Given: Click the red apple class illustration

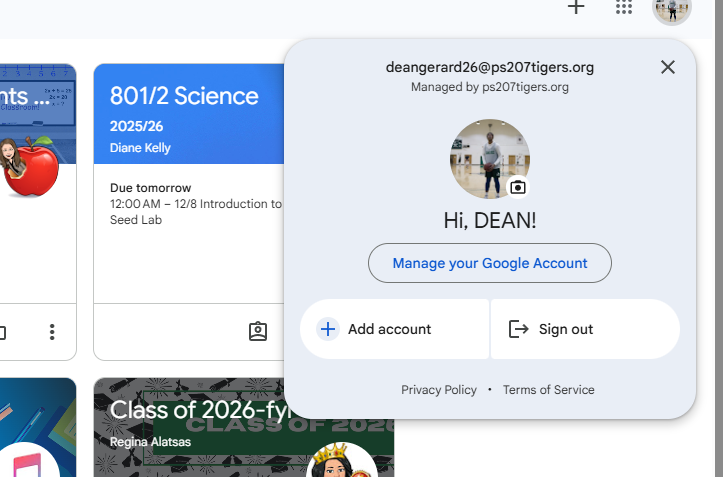Looking at the screenshot, I should pos(31,166).
